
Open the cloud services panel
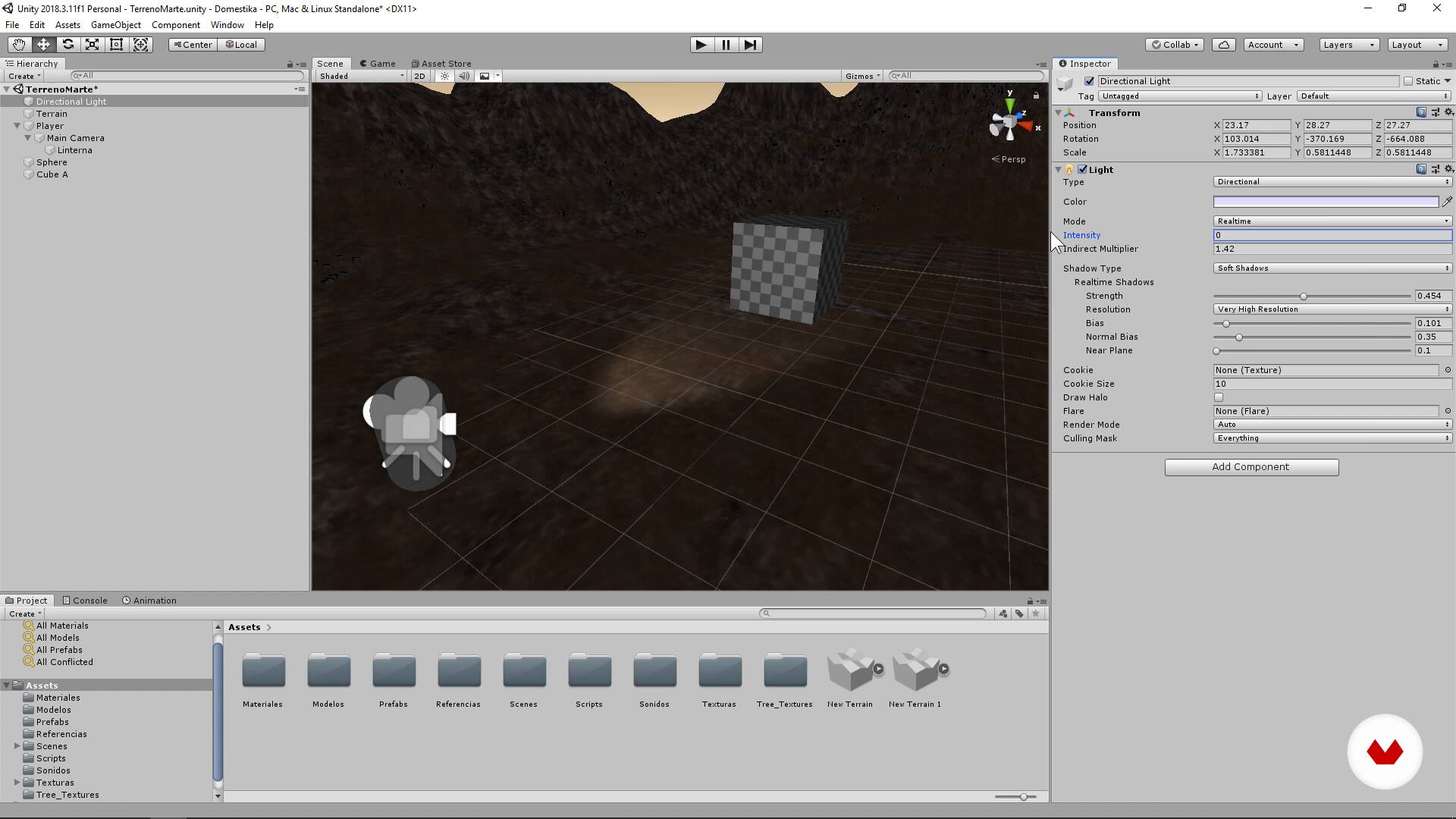(x=1224, y=45)
